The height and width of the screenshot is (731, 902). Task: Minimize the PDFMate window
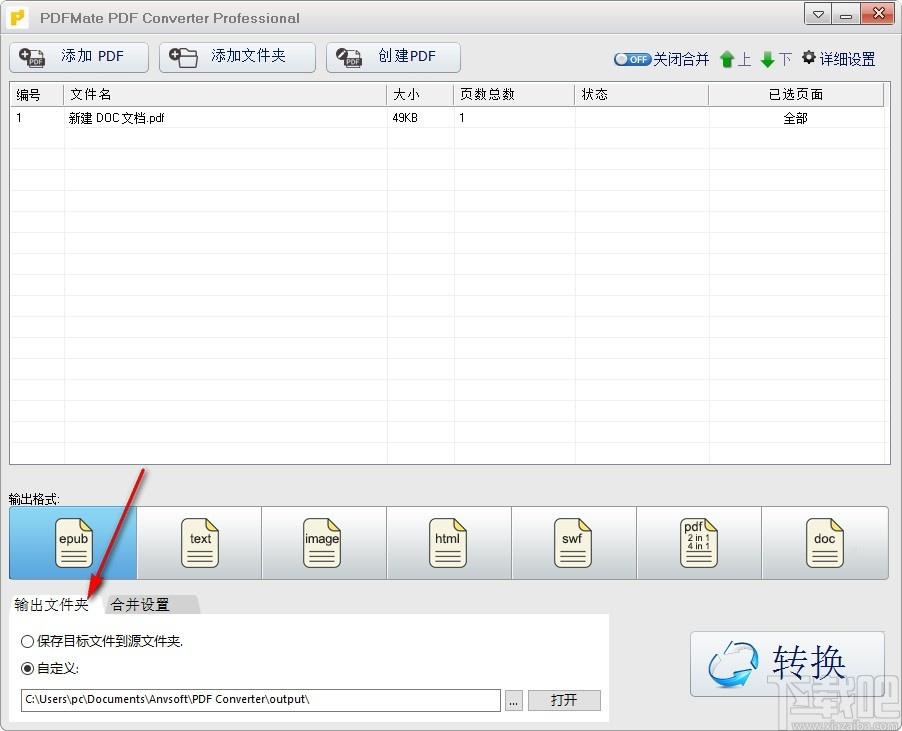[846, 14]
